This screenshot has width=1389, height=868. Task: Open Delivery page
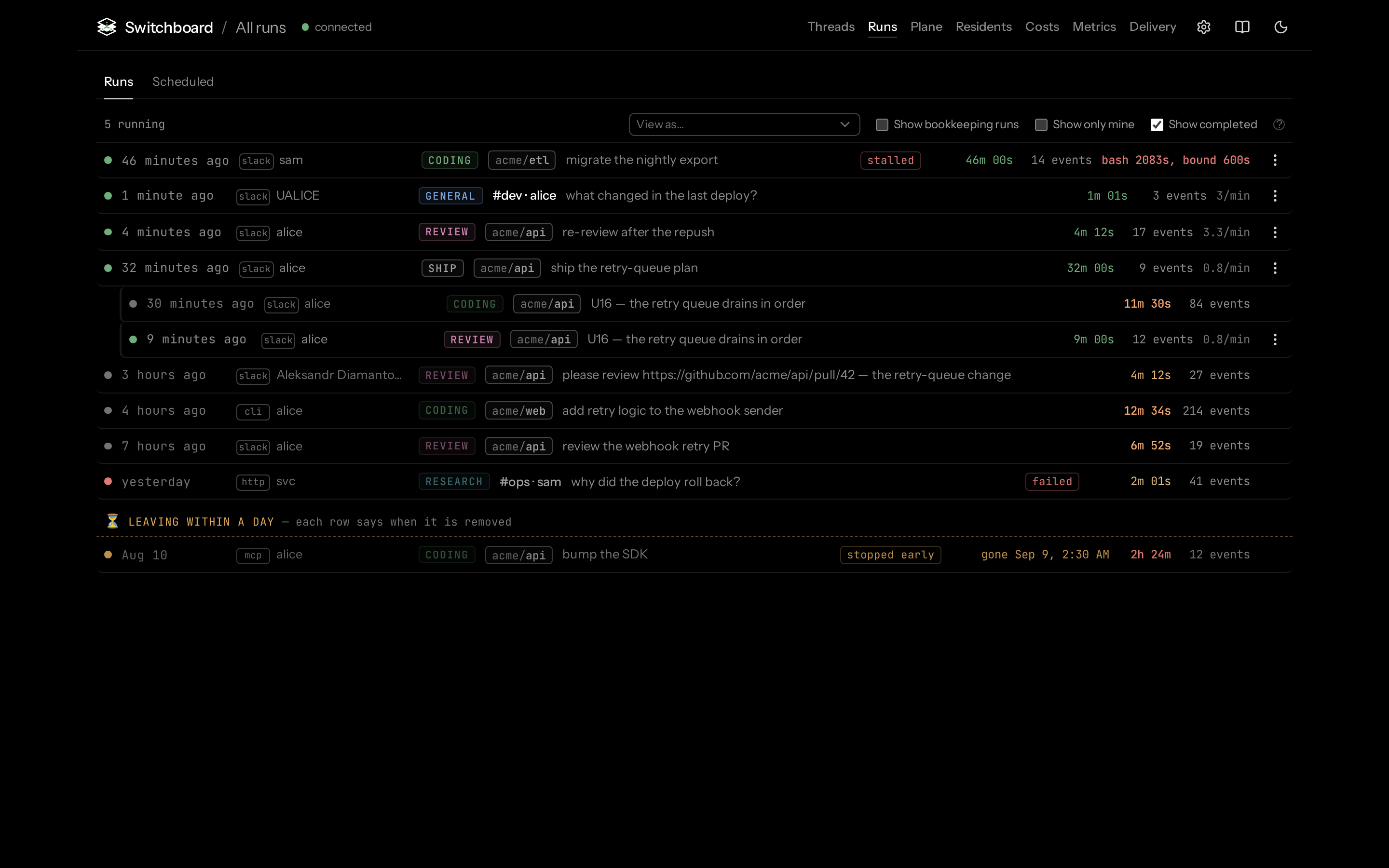click(1153, 27)
